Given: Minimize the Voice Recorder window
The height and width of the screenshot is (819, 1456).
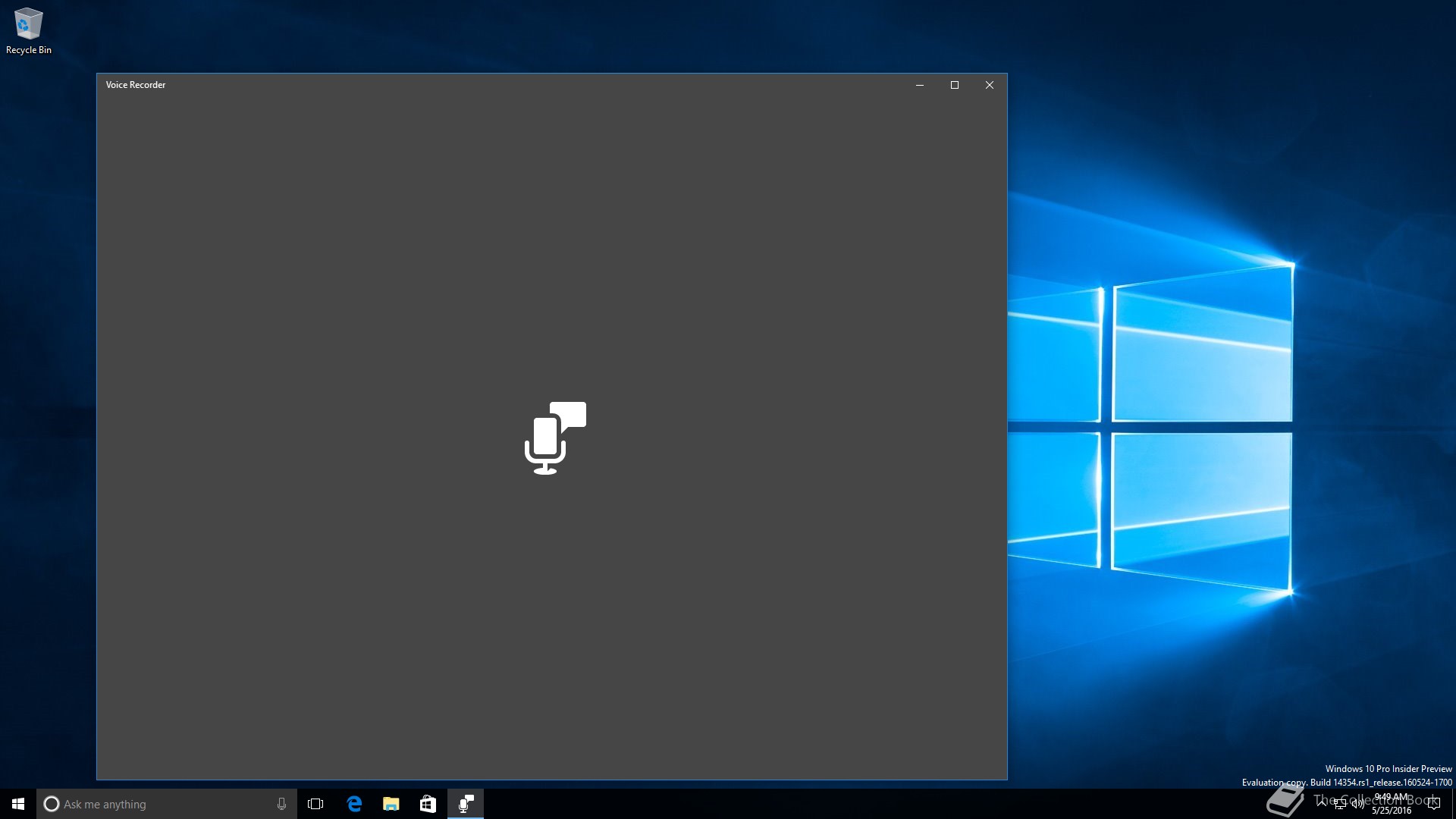Looking at the screenshot, I should [x=920, y=85].
